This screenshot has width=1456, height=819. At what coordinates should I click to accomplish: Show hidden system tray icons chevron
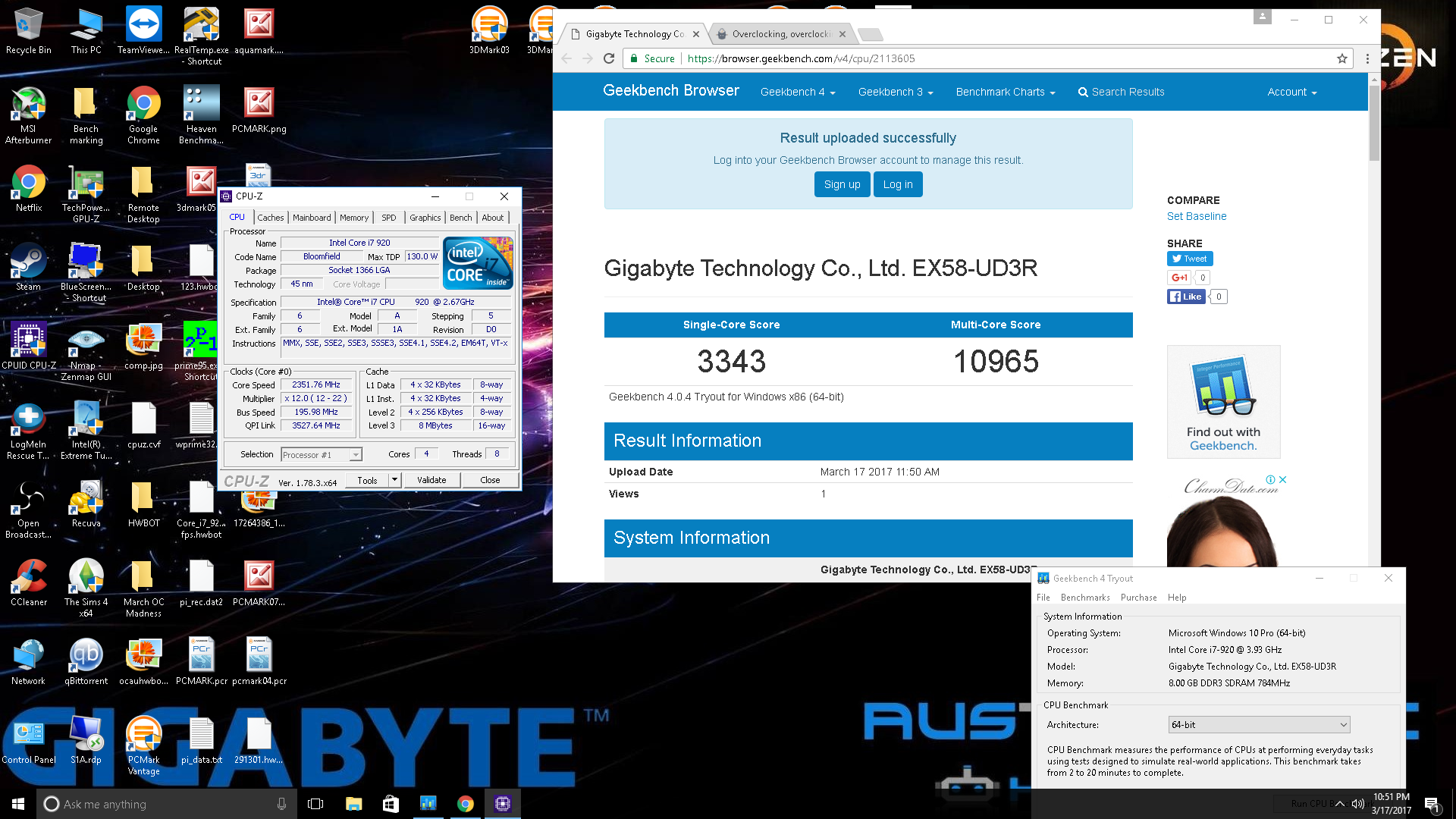[1340, 804]
